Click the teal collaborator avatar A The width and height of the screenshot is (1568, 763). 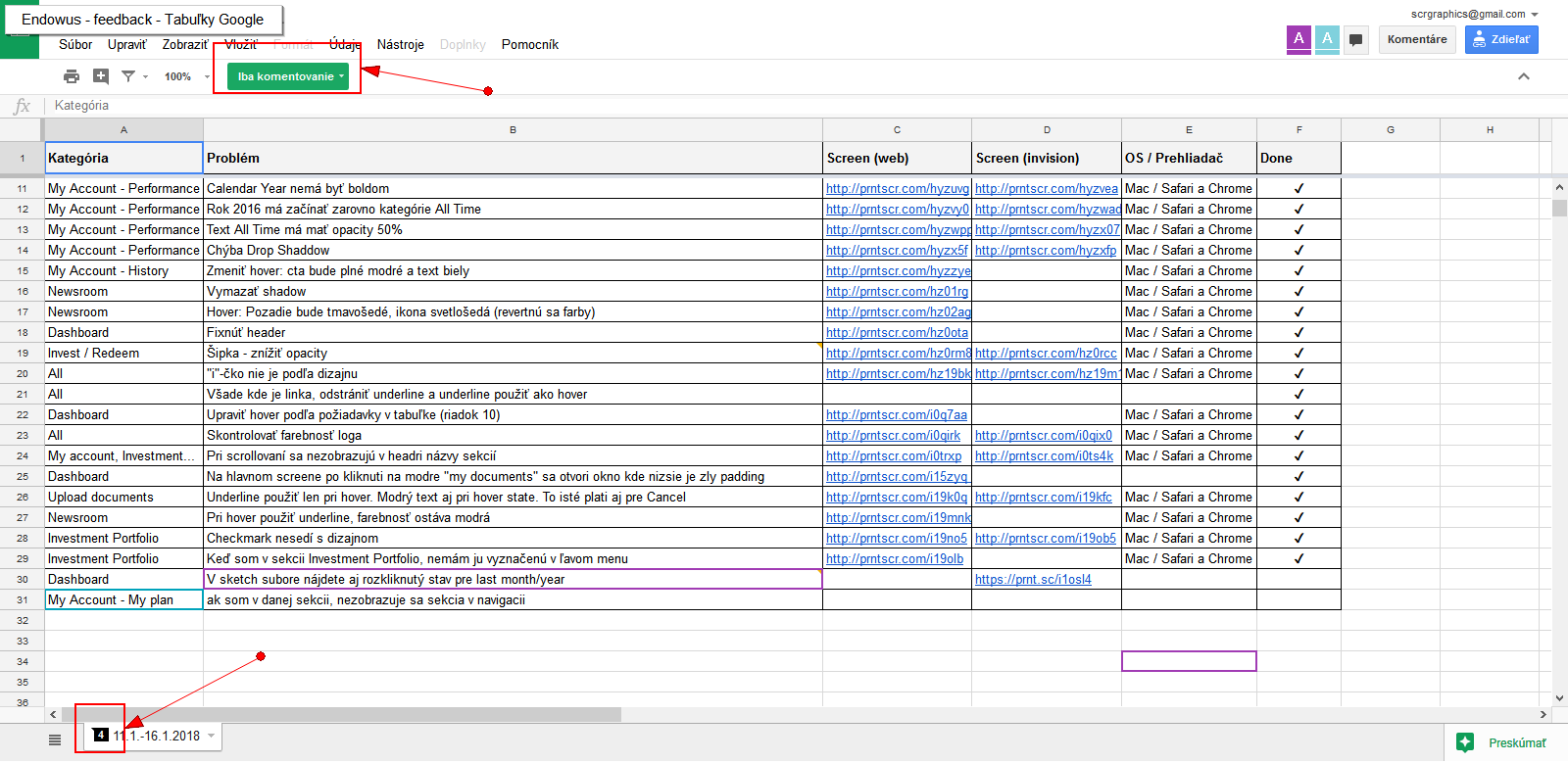[1327, 39]
